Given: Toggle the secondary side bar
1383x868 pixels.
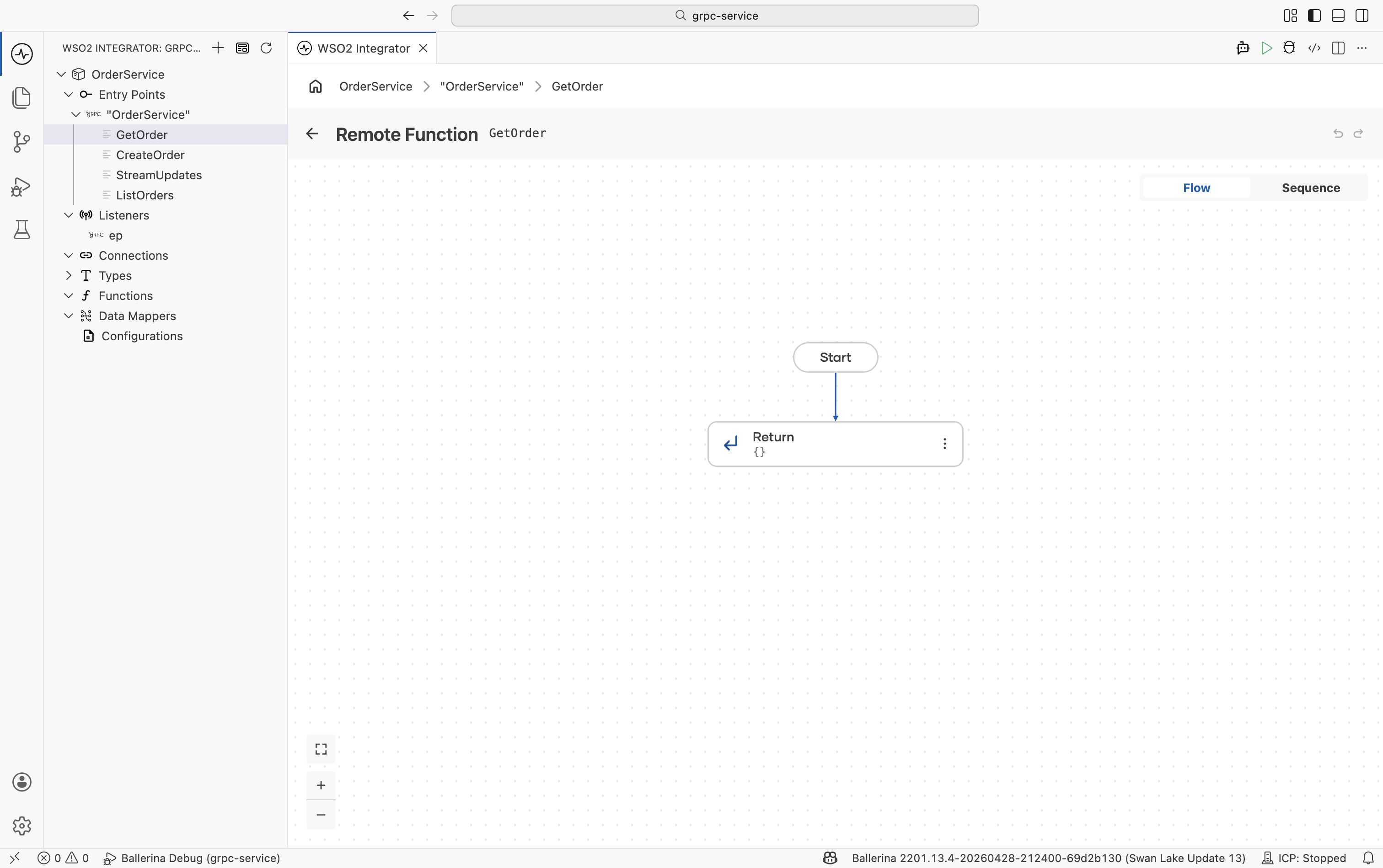Looking at the screenshot, I should coord(1362,16).
